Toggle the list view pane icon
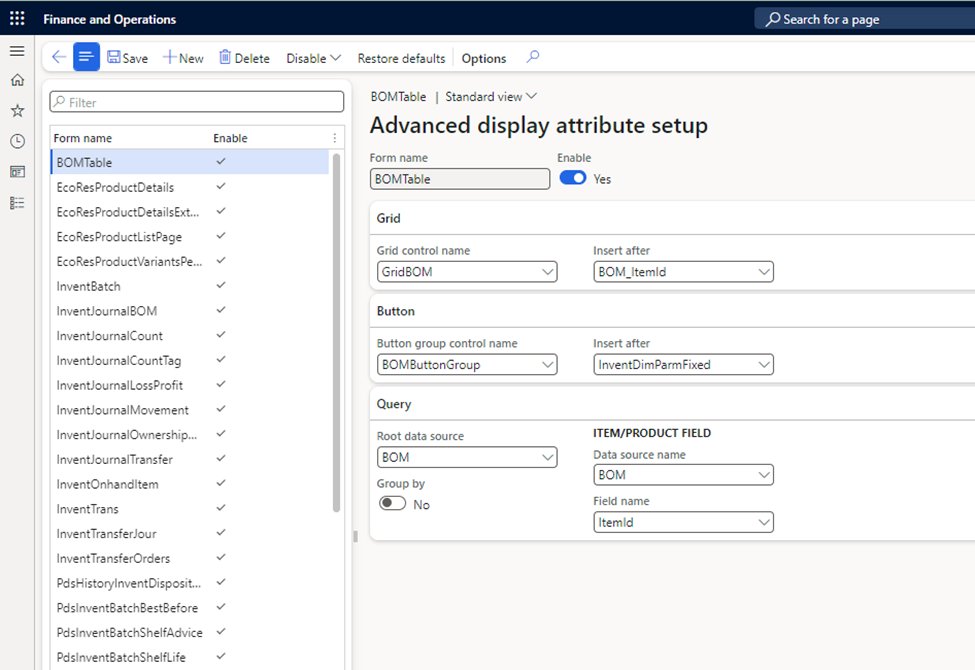The width and height of the screenshot is (975, 670). pyautogui.click(x=86, y=57)
